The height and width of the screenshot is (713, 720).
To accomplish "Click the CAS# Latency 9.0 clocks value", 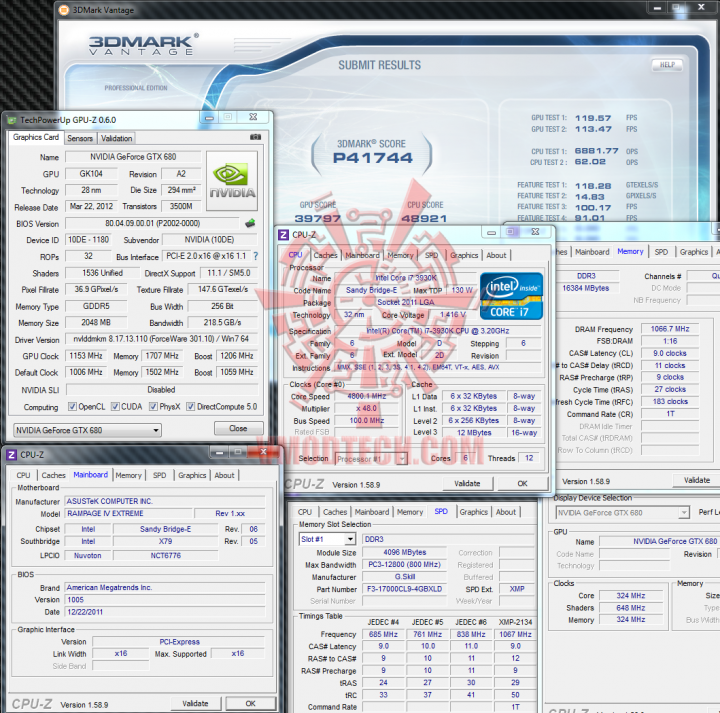I will [x=669, y=353].
